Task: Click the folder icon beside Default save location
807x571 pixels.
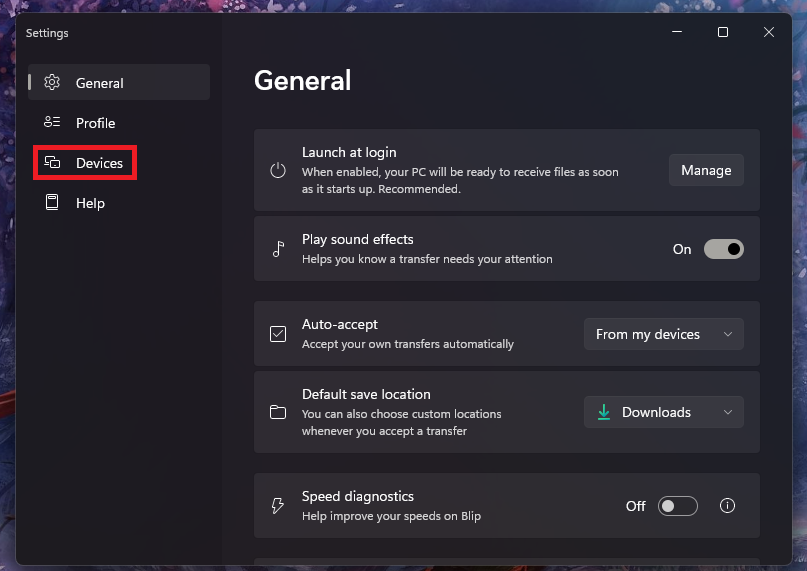Action: 278,412
